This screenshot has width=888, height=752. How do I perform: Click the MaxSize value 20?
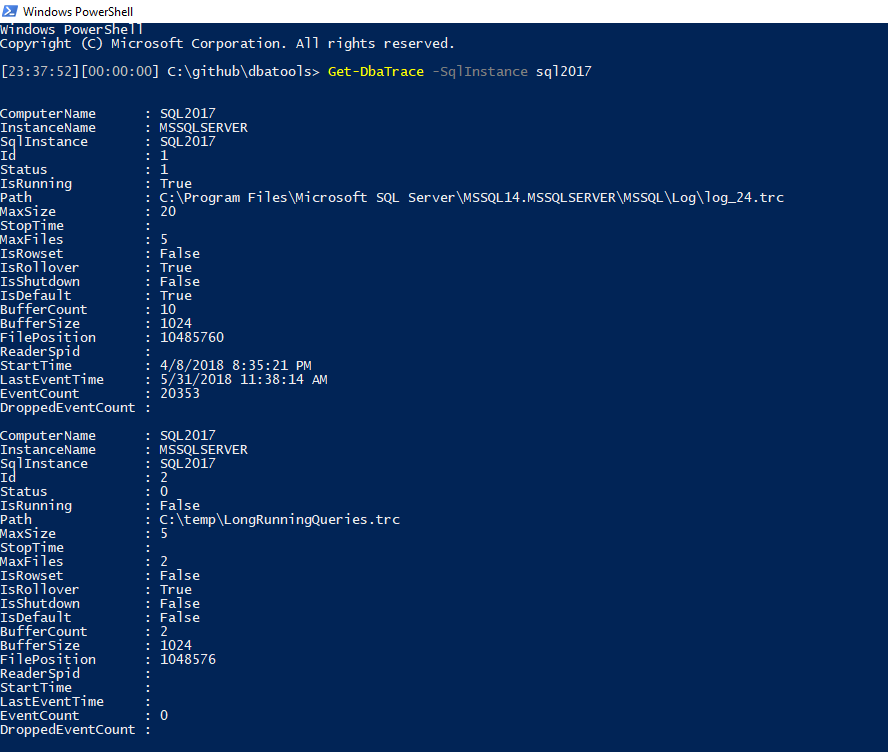(168, 212)
